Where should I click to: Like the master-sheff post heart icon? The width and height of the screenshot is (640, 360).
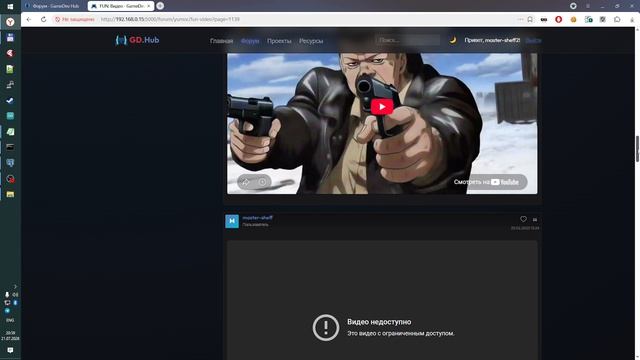click(523, 219)
